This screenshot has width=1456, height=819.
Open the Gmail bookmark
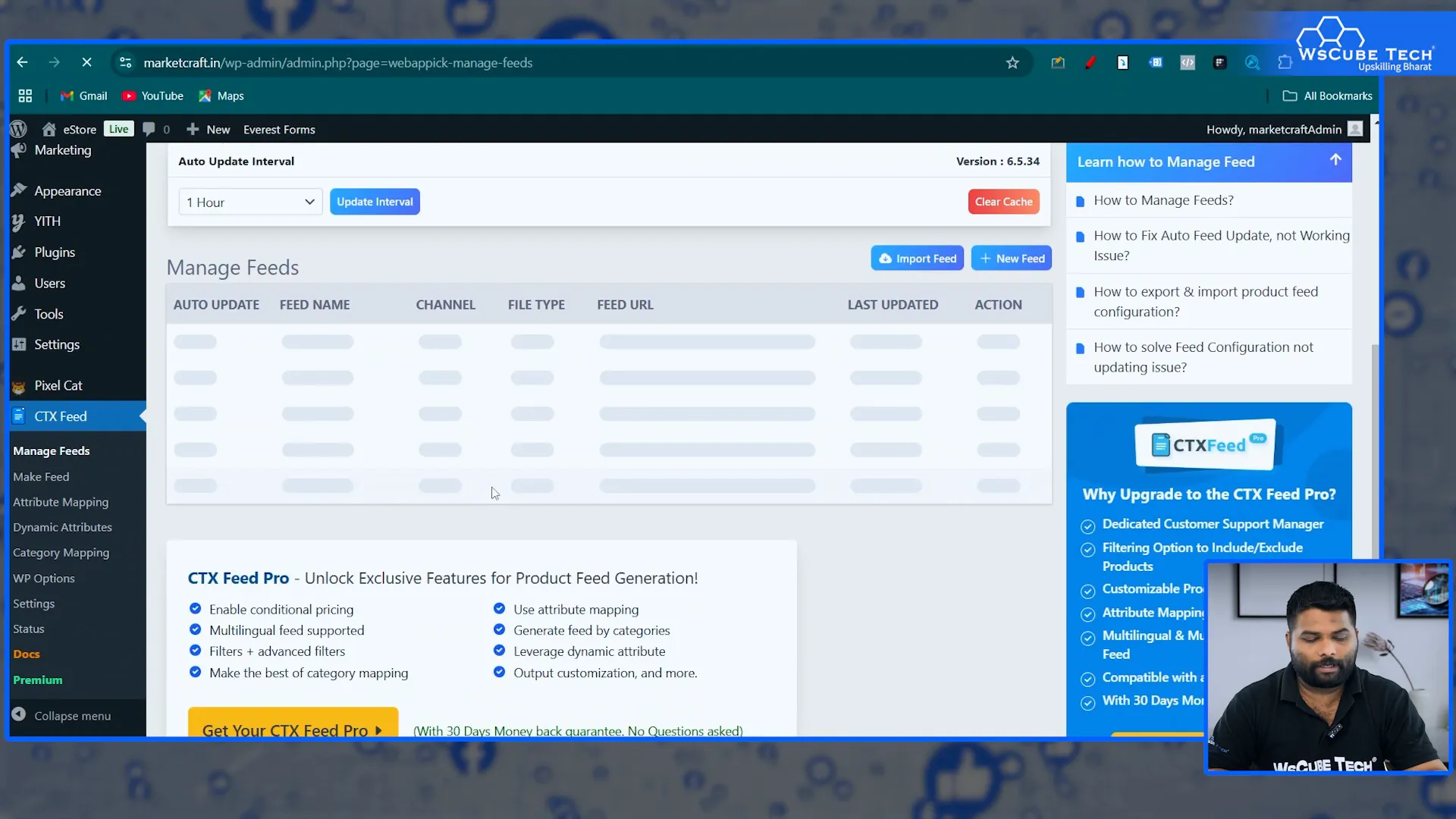click(x=84, y=96)
